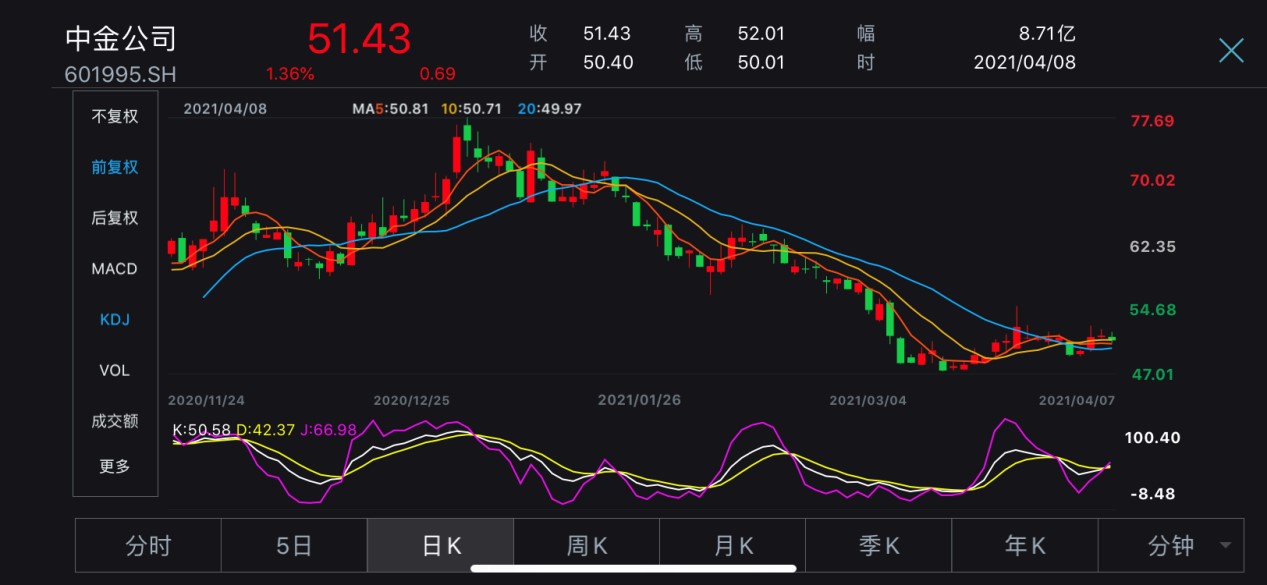Click the 62.35 price axis label
1267x585 pixels.
(1151, 246)
